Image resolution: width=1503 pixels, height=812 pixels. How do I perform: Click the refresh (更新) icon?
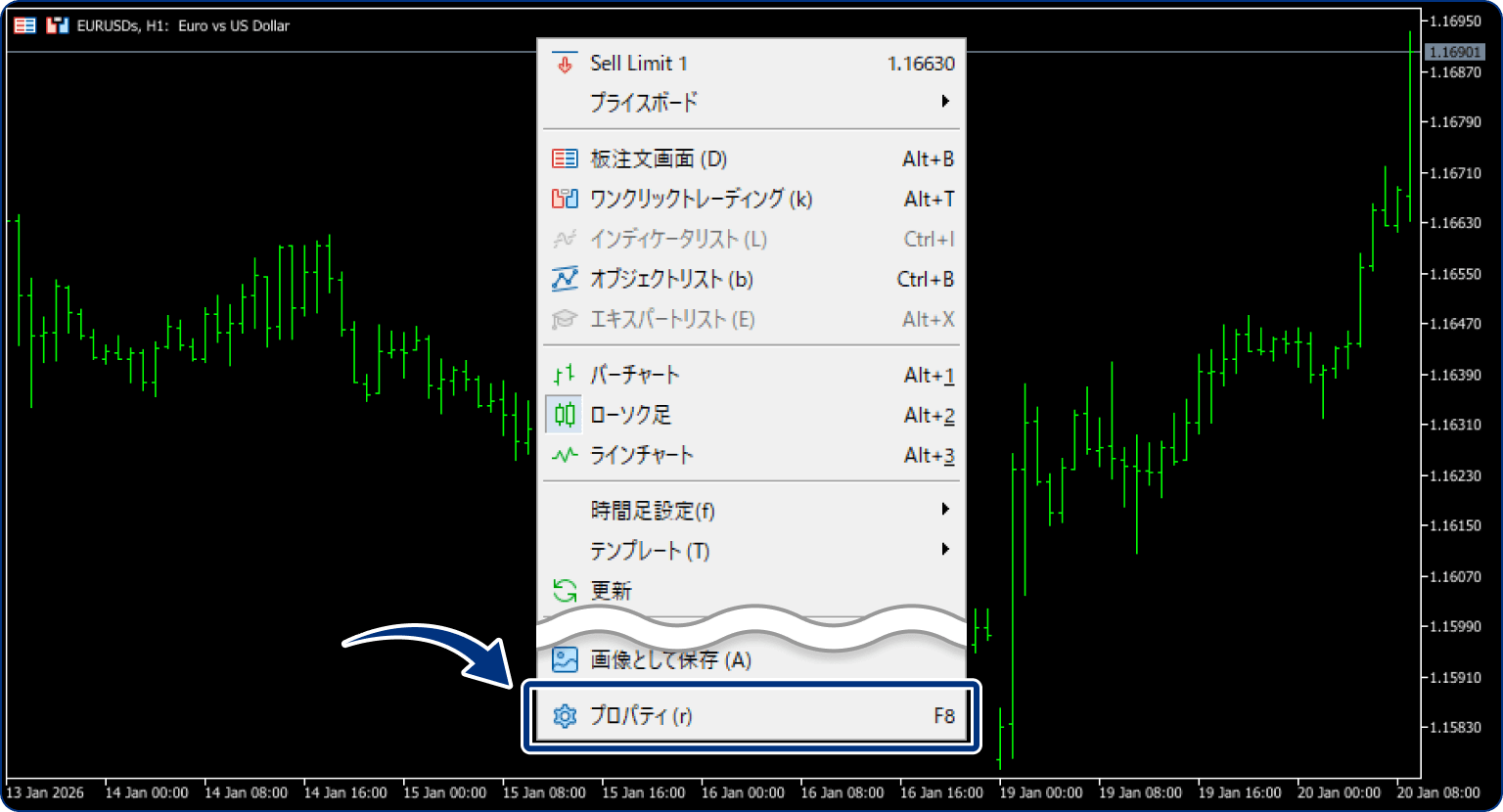point(564,590)
